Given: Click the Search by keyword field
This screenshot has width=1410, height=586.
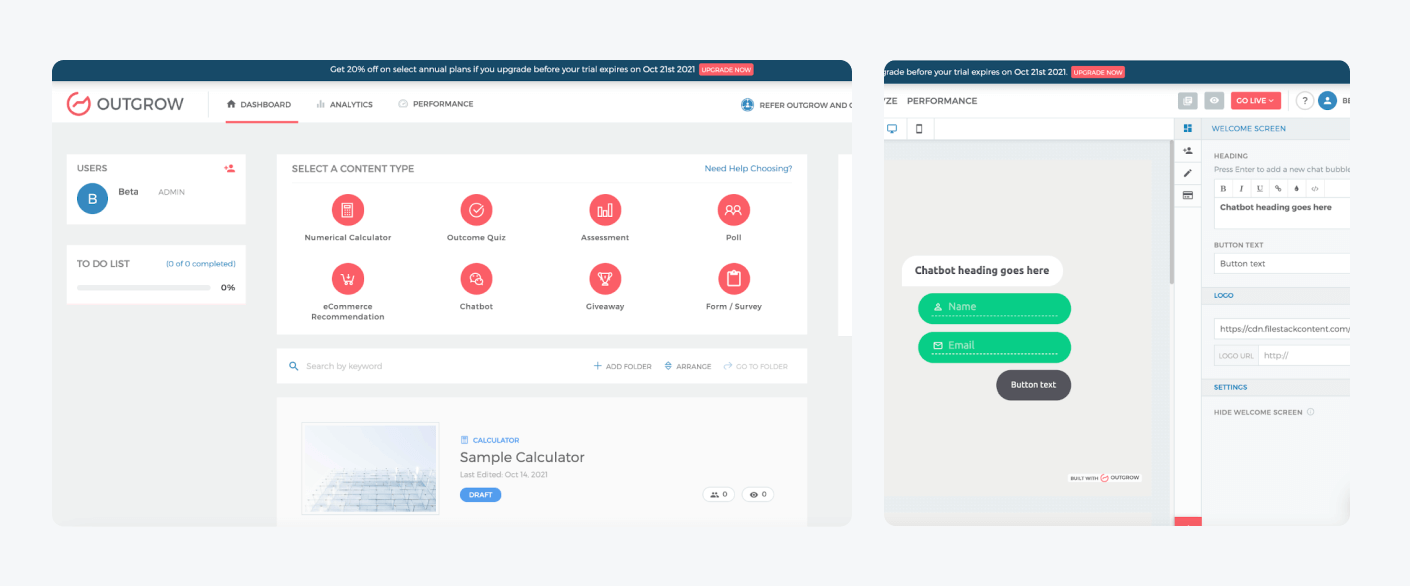Looking at the screenshot, I should [430, 366].
